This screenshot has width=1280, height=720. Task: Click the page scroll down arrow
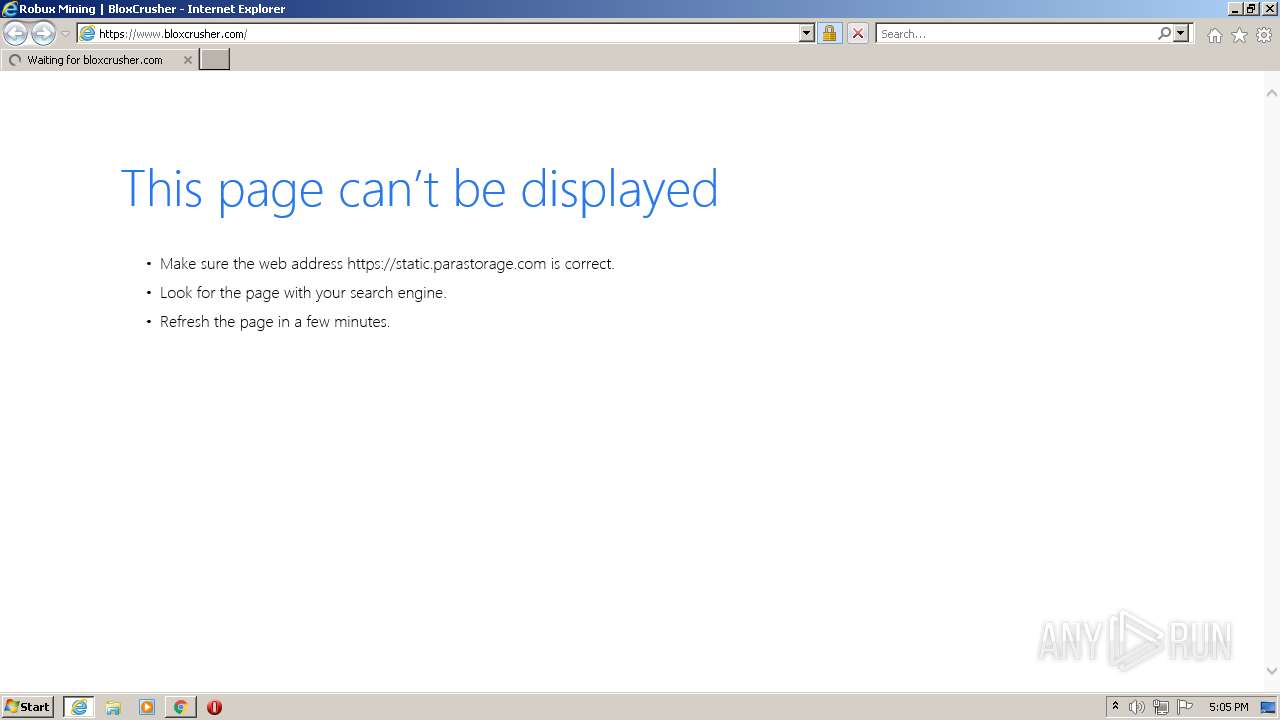coord(1272,671)
